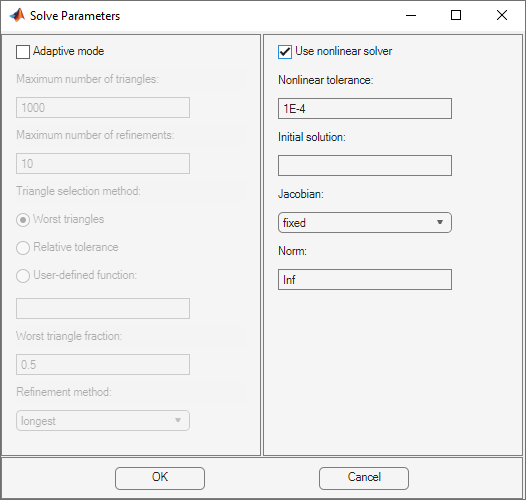Select Relative tolerance radio button
This screenshot has height=500, width=526.
point(23,248)
